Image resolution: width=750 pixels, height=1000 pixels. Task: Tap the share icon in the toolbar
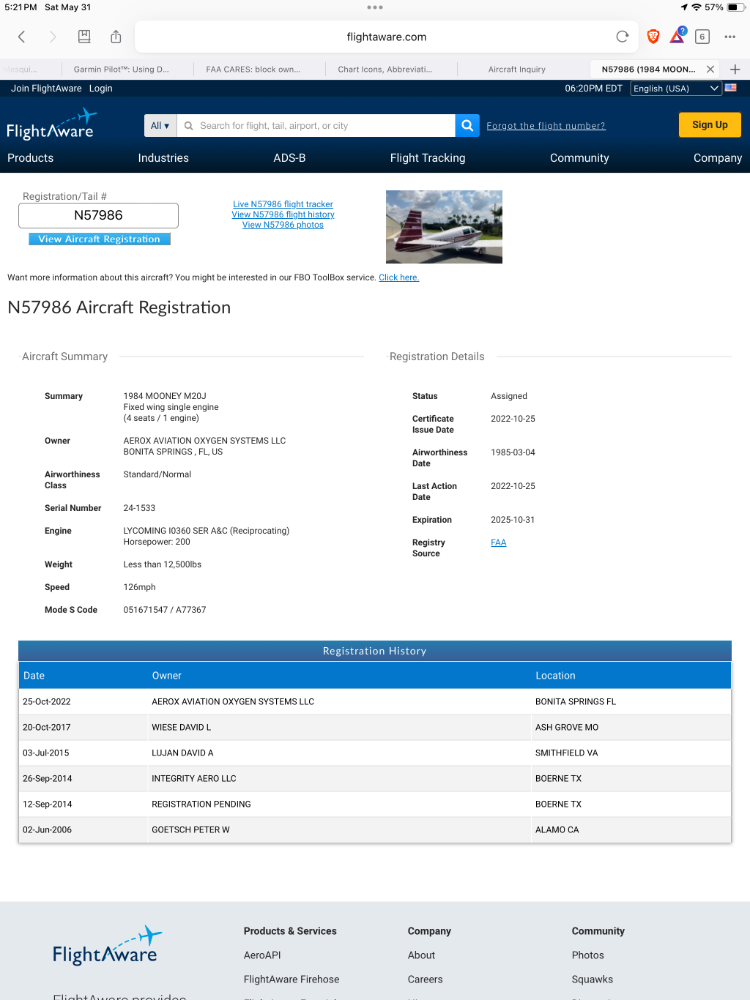[115, 36]
